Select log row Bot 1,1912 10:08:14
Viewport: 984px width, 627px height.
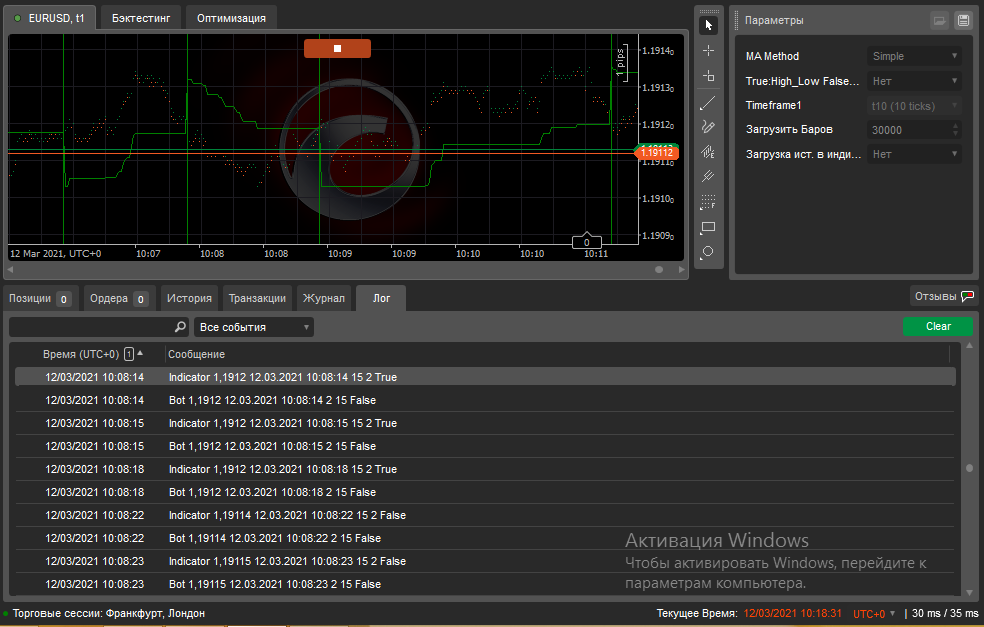pyautogui.click(x=485, y=400)
